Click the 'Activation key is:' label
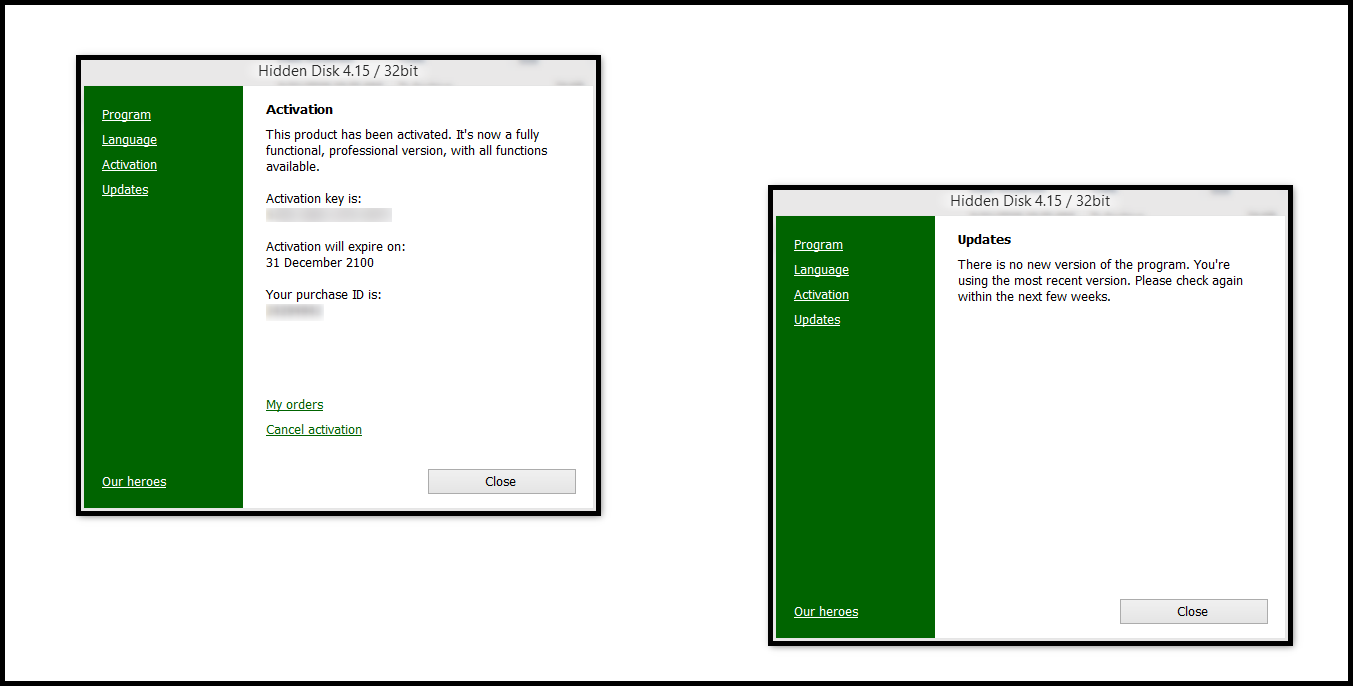1353x686 pixels. (314, 199)
